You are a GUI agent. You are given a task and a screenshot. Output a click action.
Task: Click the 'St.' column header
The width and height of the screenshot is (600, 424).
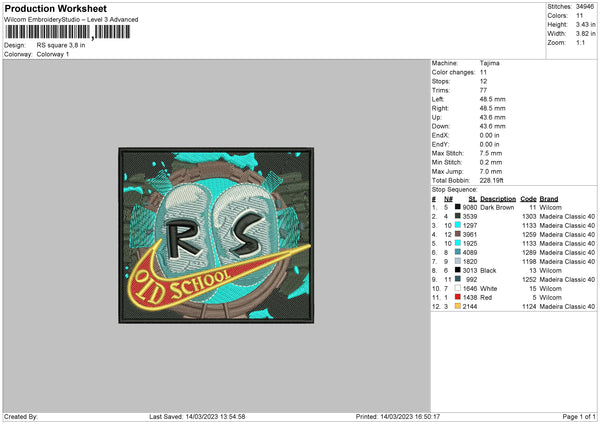(x=473, y=199)
